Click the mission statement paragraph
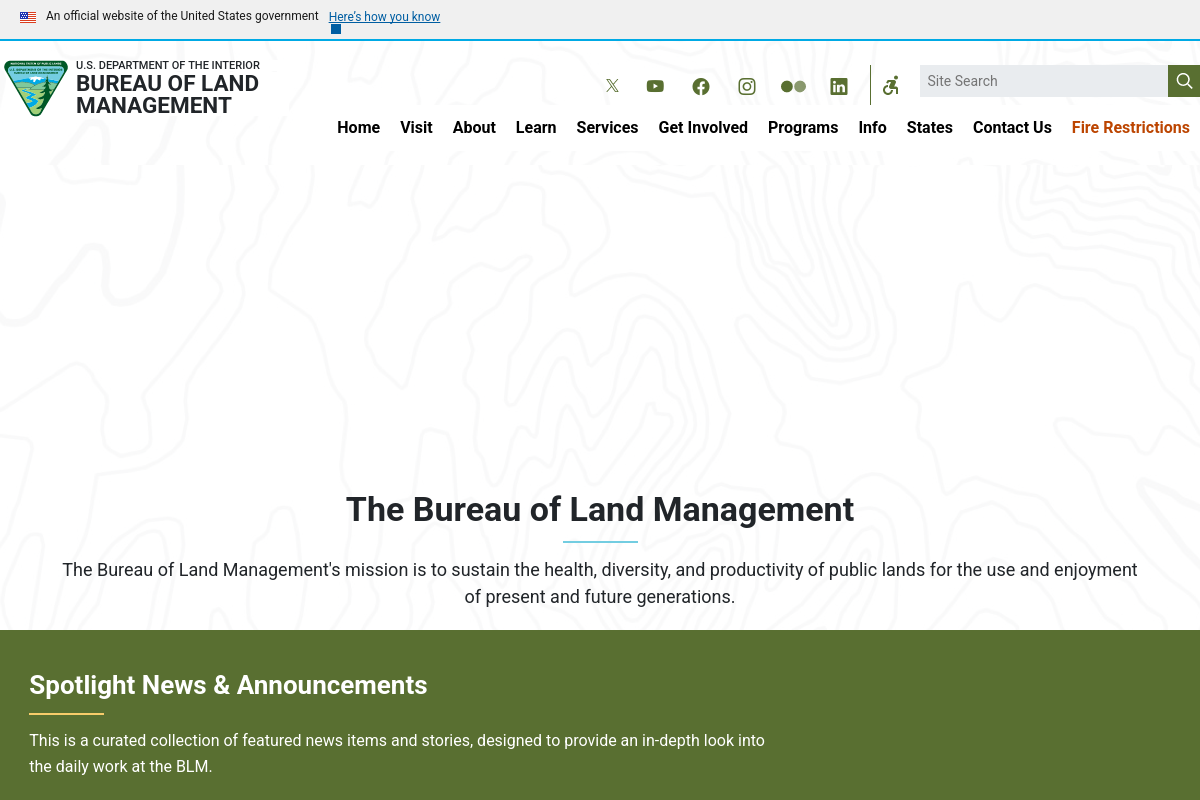This screenshot has width=1200, height=800. tap(600, 583)
